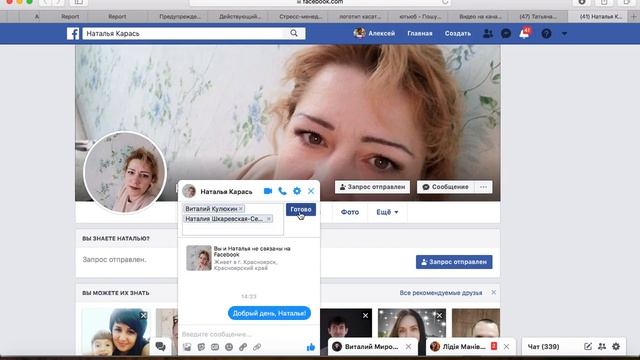Screen dimensions: 640x360
Task: Open the Фото profile tab
Action: point(350,212)
